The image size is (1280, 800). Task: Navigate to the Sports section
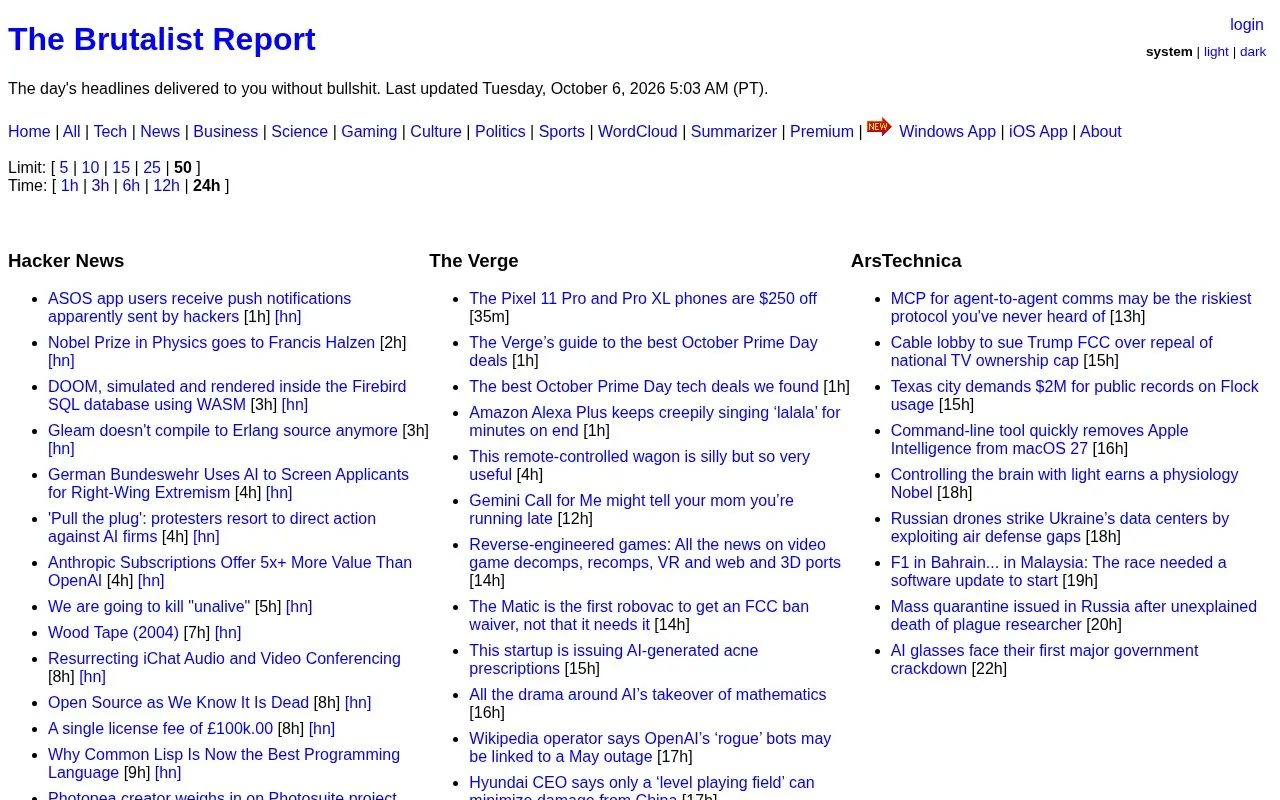(562, 132)
